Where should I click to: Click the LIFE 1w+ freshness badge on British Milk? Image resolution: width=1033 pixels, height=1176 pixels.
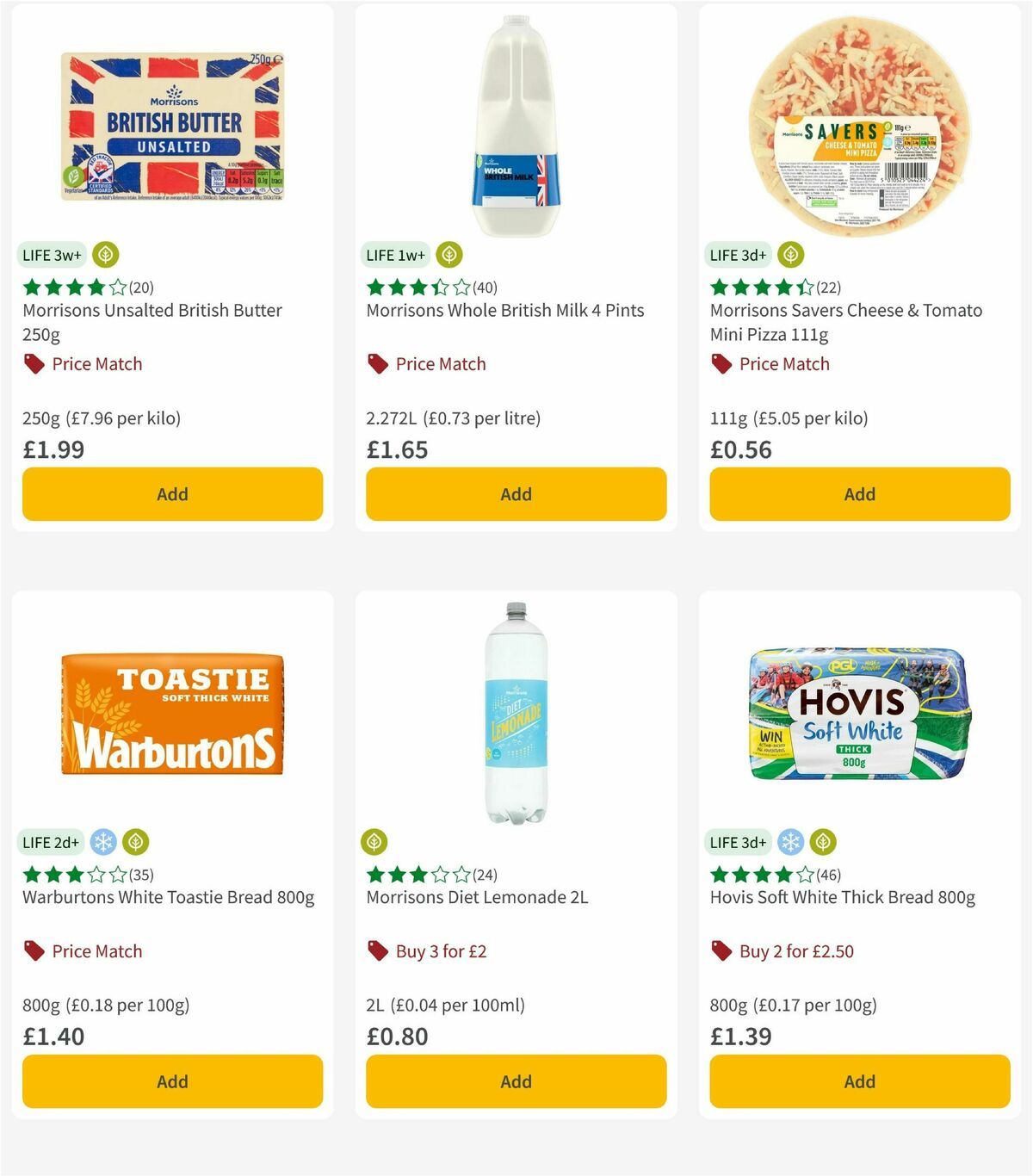pos(396,255)
